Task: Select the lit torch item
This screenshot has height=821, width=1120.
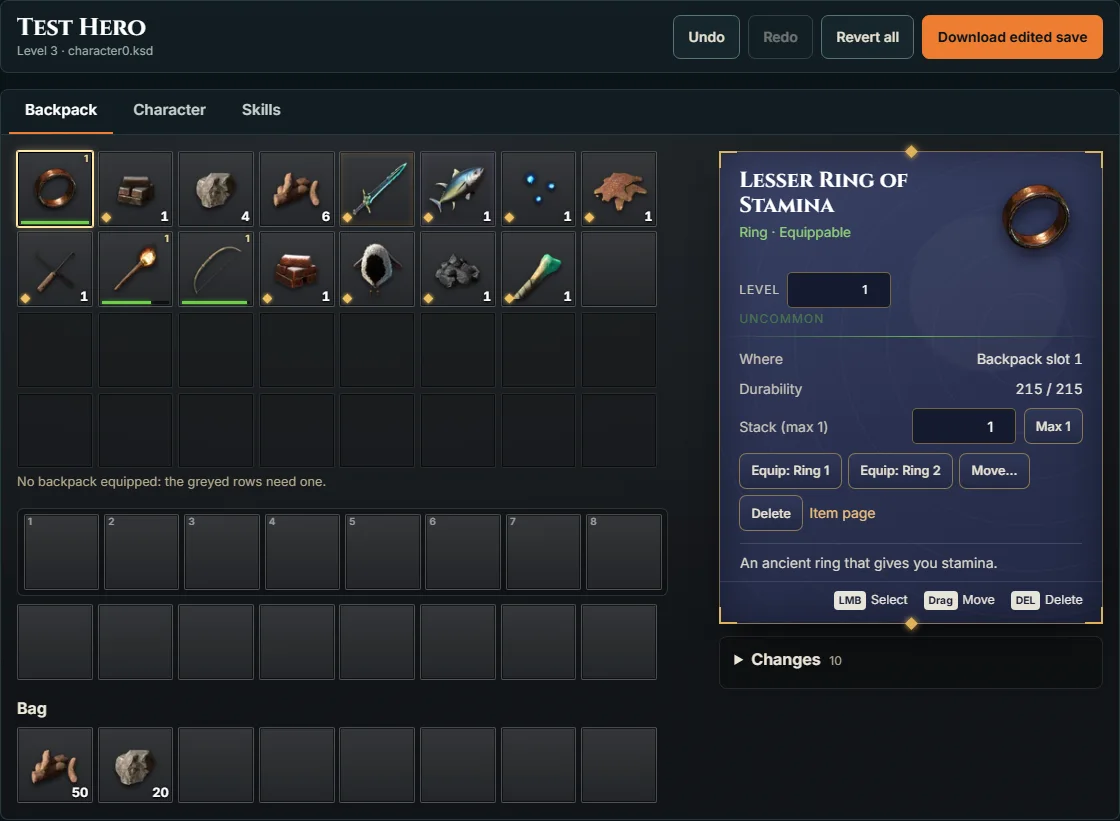Action: click(136, 269)
